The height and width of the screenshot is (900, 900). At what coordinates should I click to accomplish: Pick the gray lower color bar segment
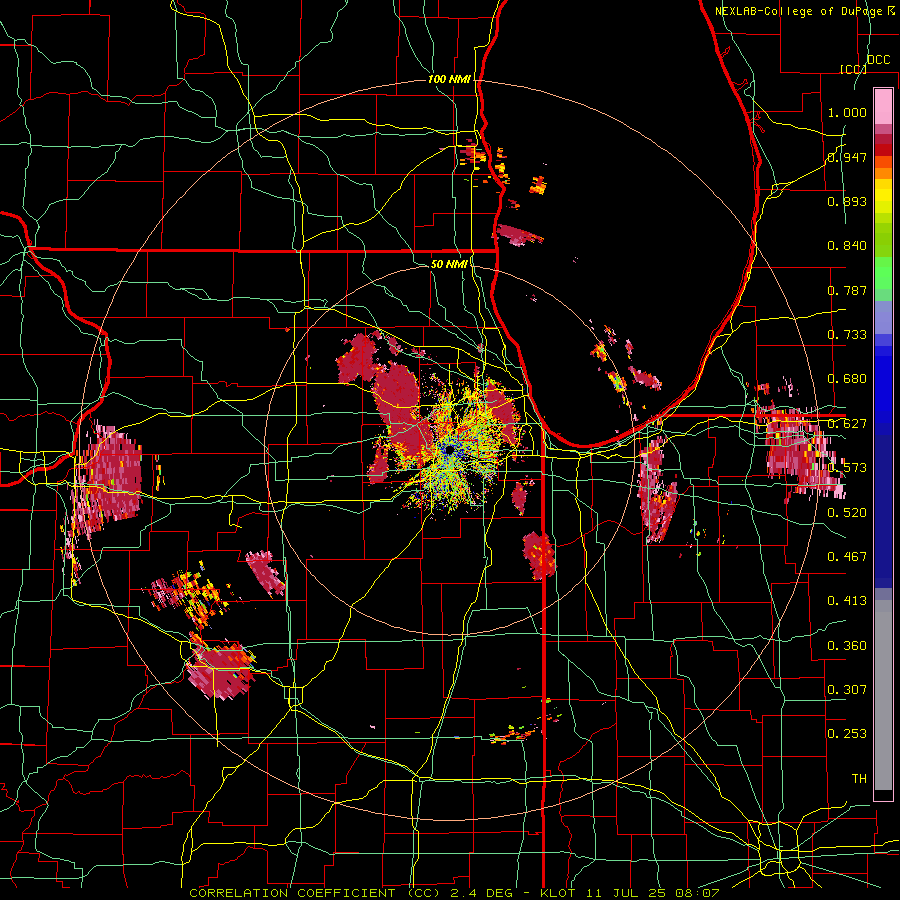(x=883, y=700)
